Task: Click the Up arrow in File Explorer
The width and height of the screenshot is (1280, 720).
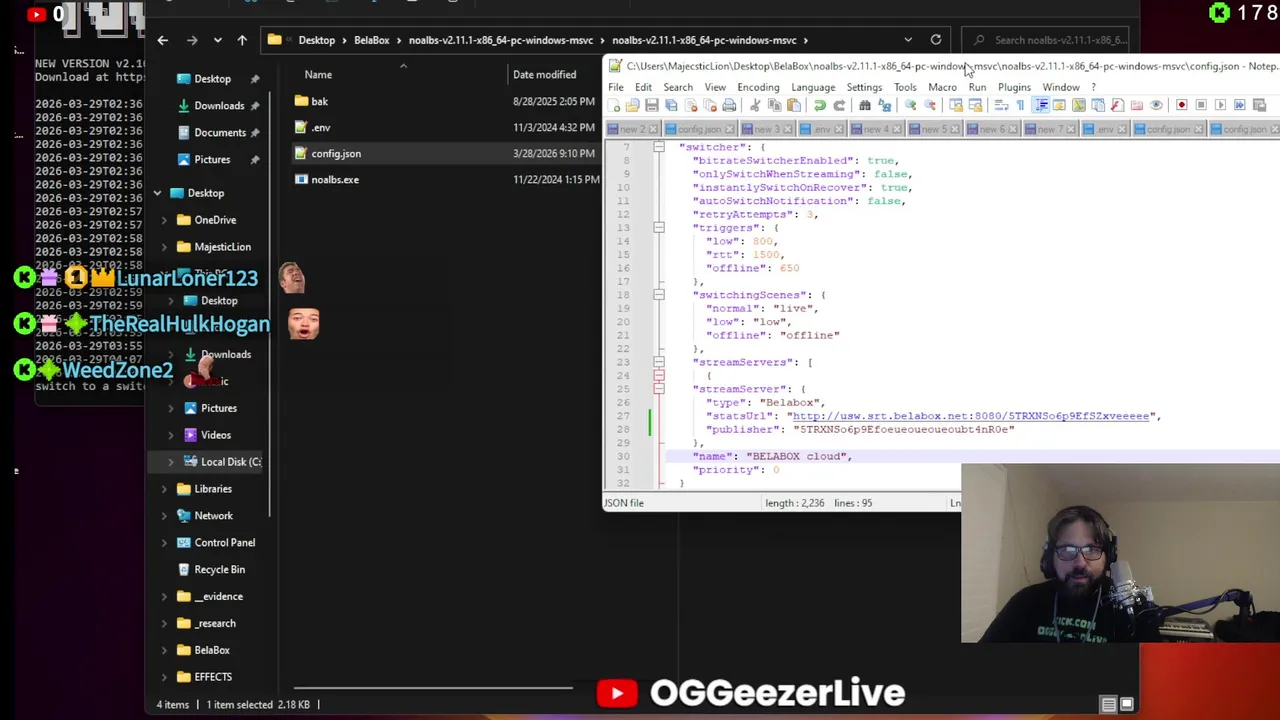Action: (242, 40)
